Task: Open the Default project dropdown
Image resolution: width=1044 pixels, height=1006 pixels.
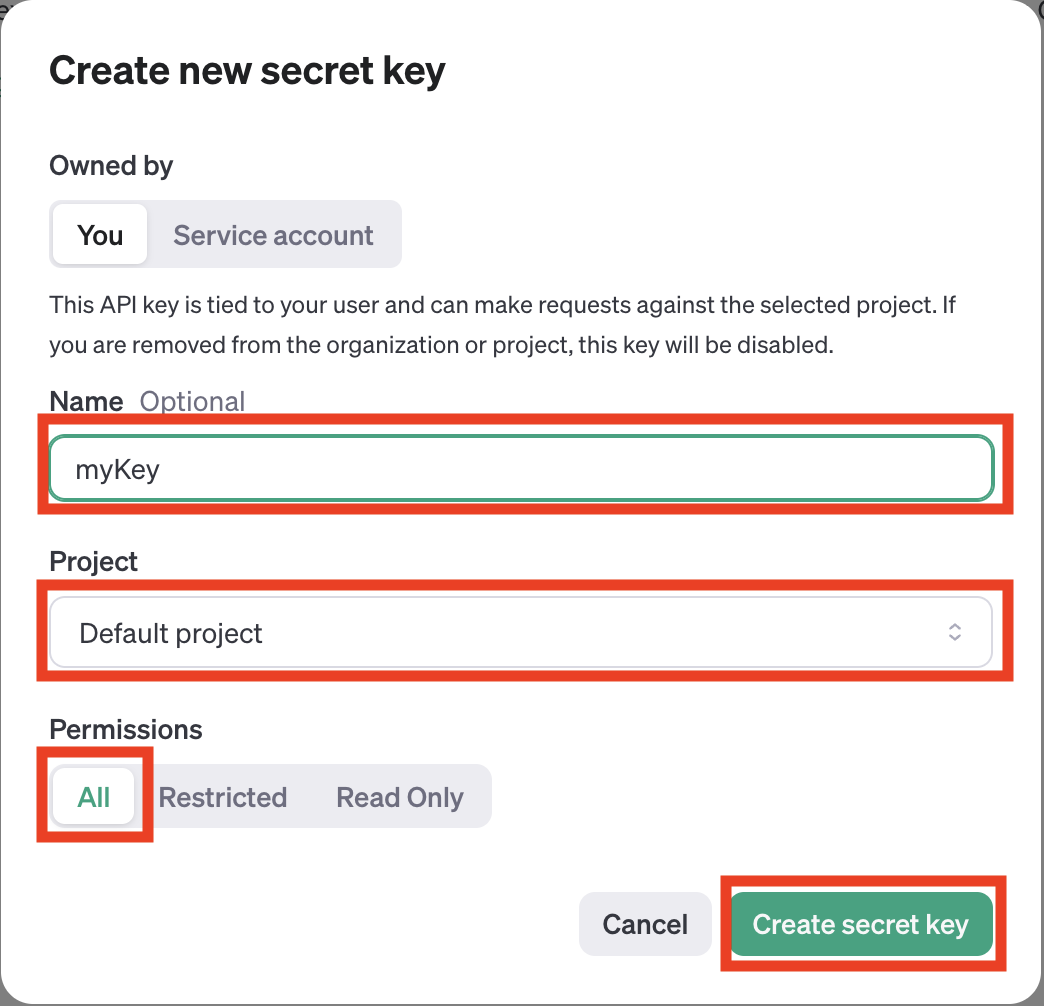Action: 520,632
